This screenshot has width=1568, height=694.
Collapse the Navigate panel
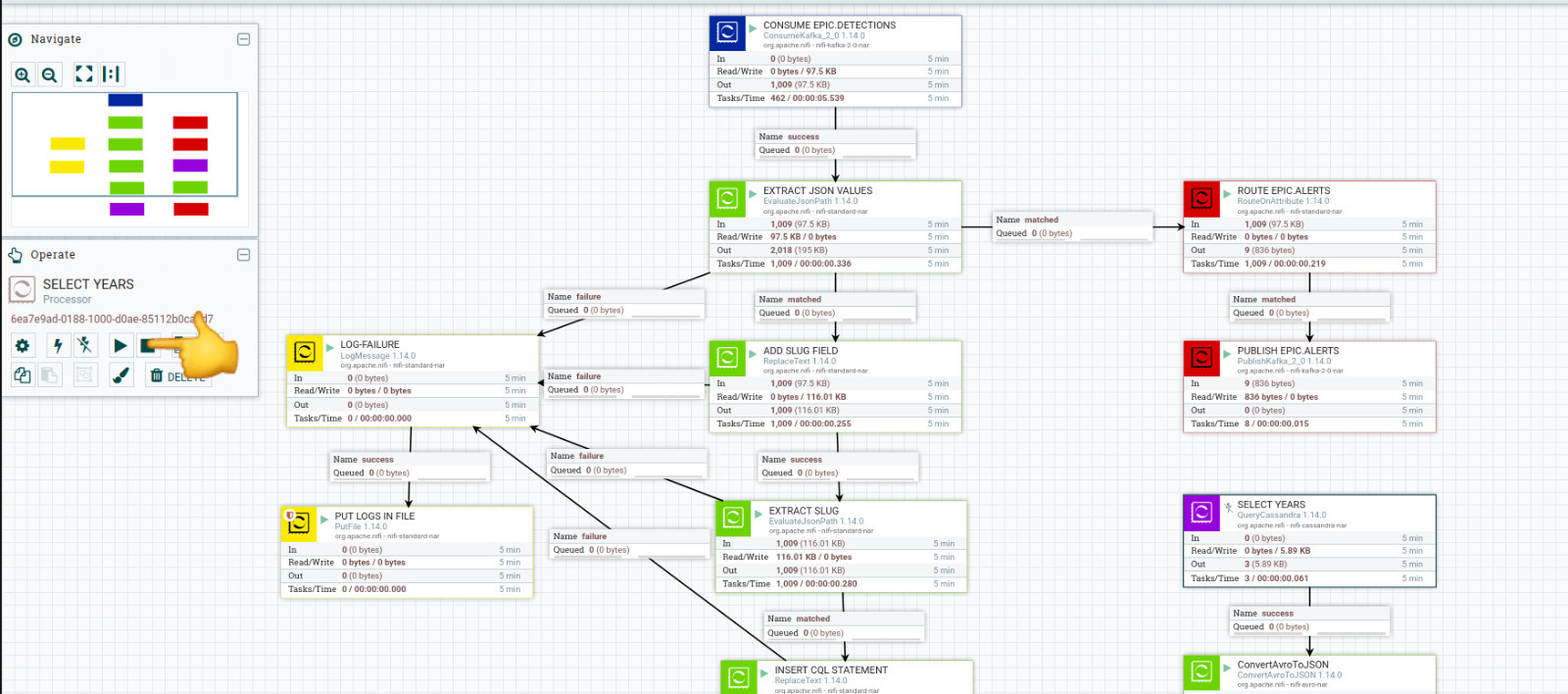(244, 39)
